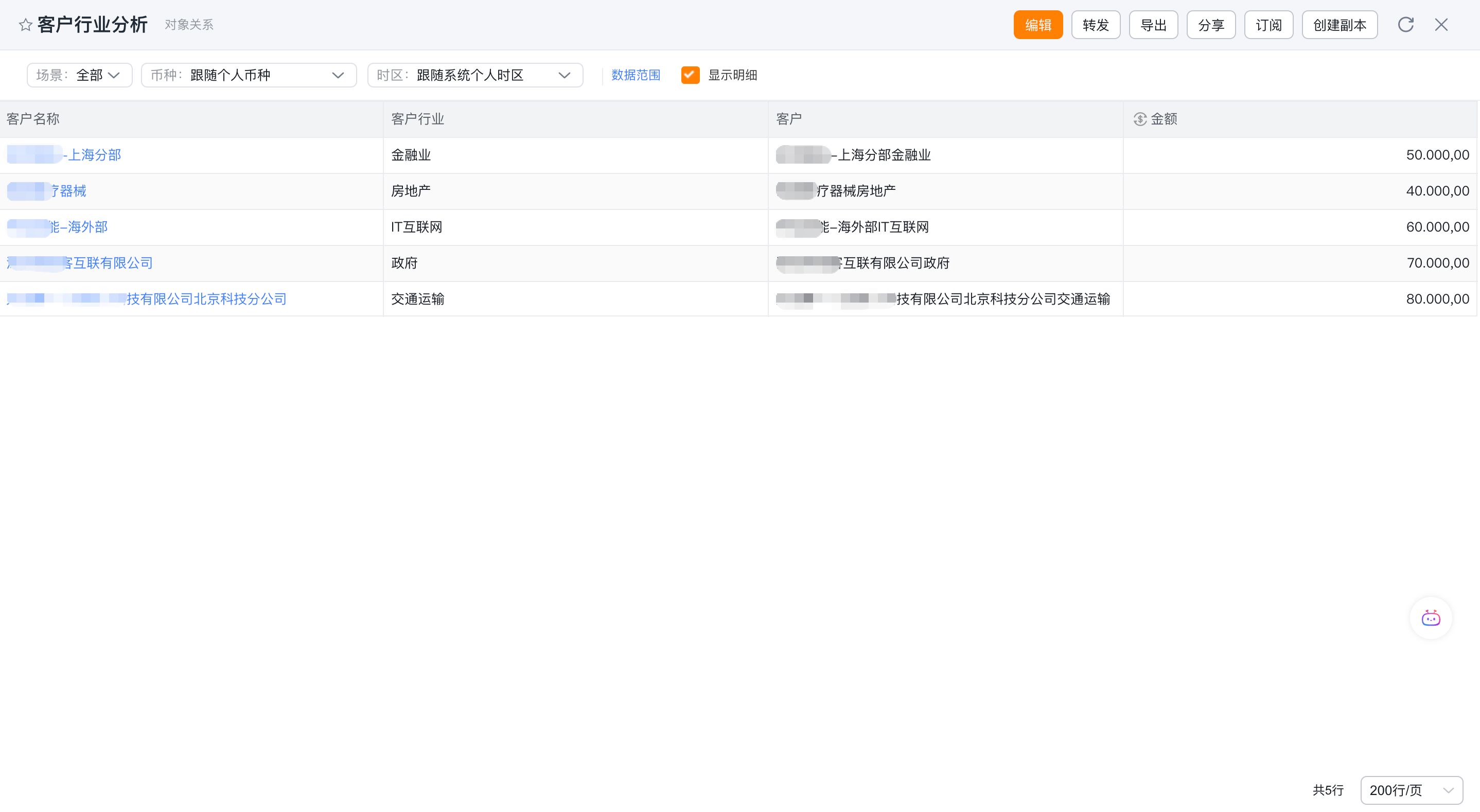The height and width of the screenshot is (812, 1480).
Task: Change the 200行/页 page size dropdown
Action: [x=1411, y=790]
